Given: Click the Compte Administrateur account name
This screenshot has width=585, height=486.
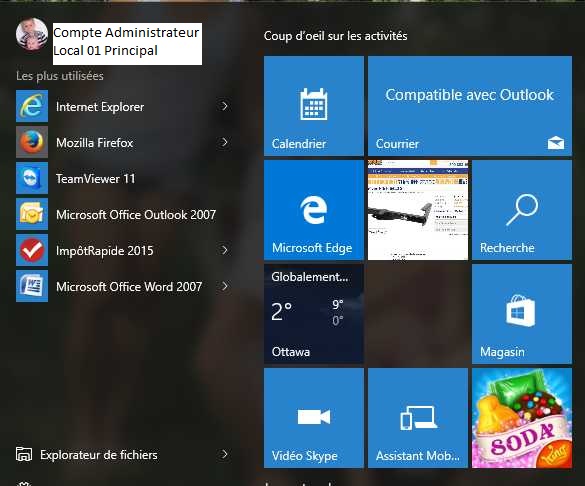Looking at the screenshot, I should pyautogui.click(x=127, y=44).
